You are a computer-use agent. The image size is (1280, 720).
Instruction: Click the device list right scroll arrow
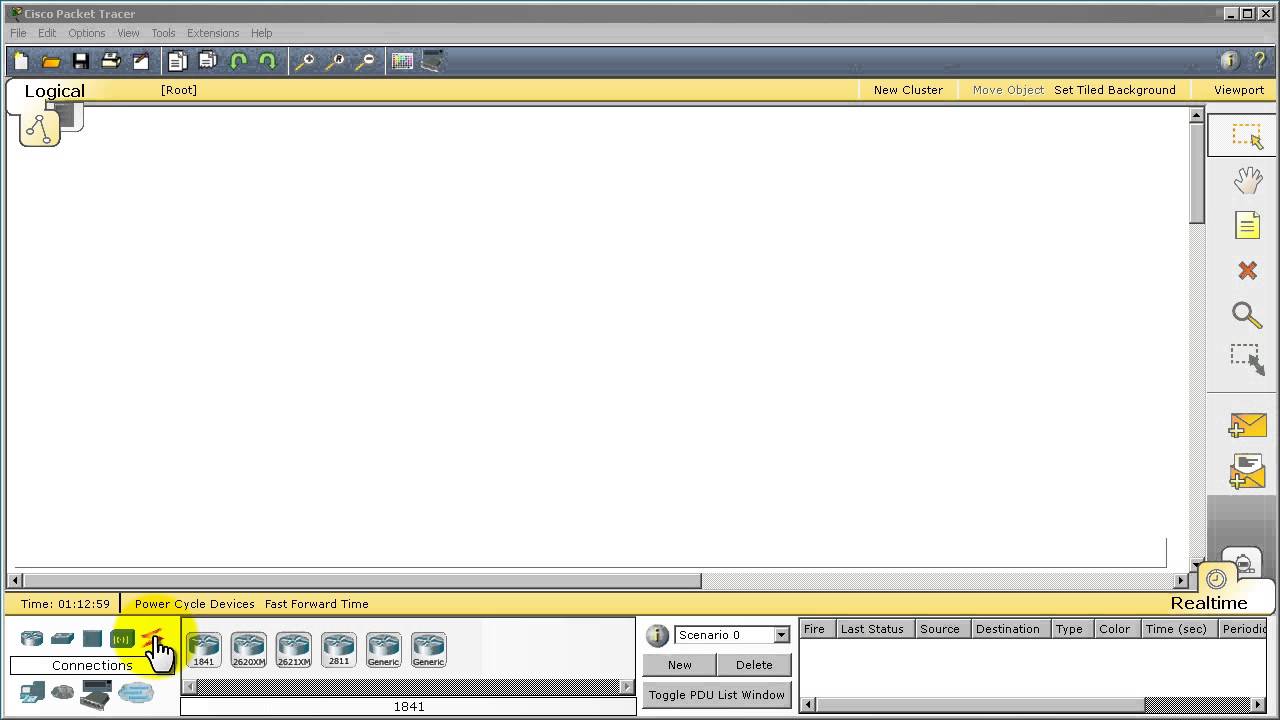tap(627, 686)
